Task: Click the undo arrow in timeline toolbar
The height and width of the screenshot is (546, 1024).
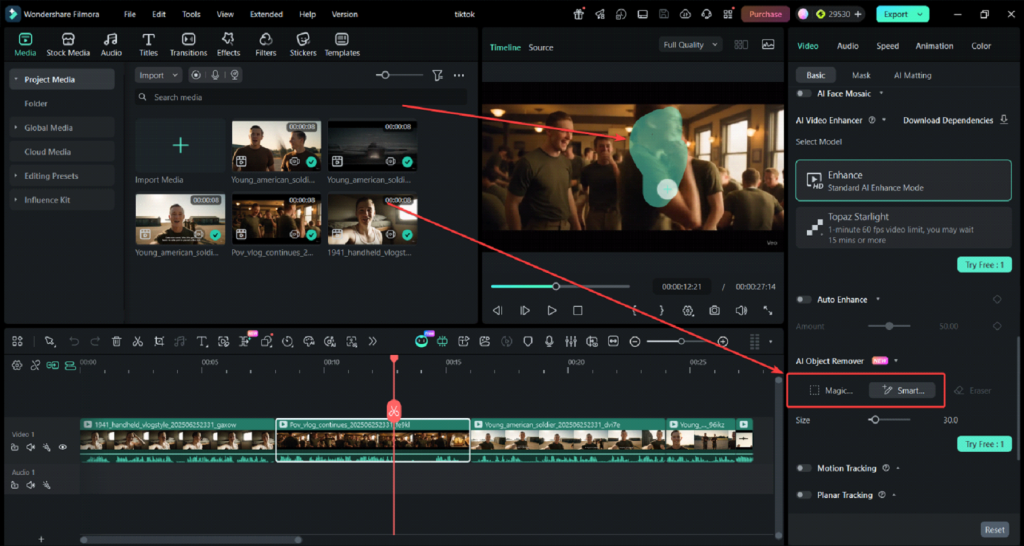Action: click(x=74, y=341)
